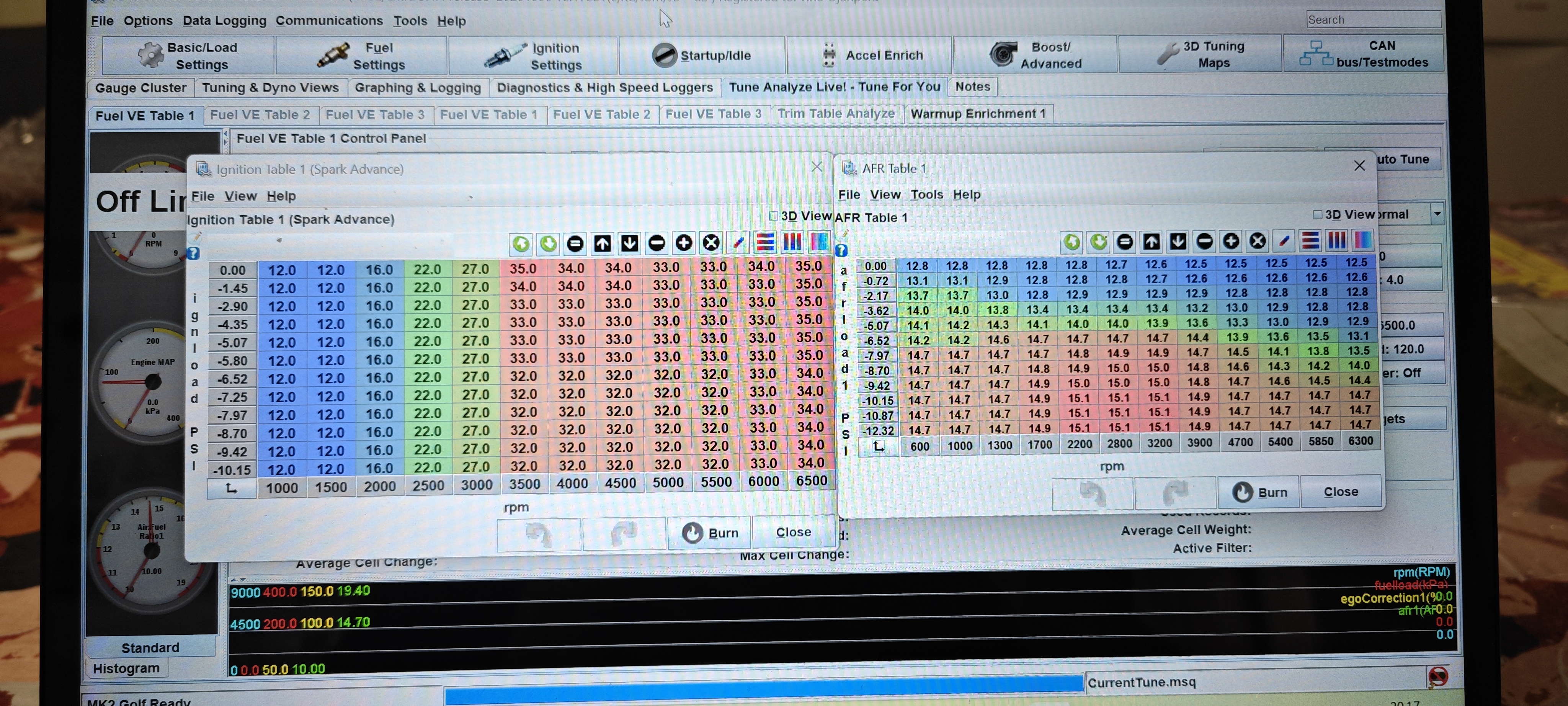Screen dimensions: 1568x706
Task: Open dropdown arrow right of AFR window
Action: [x=1437, y=214]
